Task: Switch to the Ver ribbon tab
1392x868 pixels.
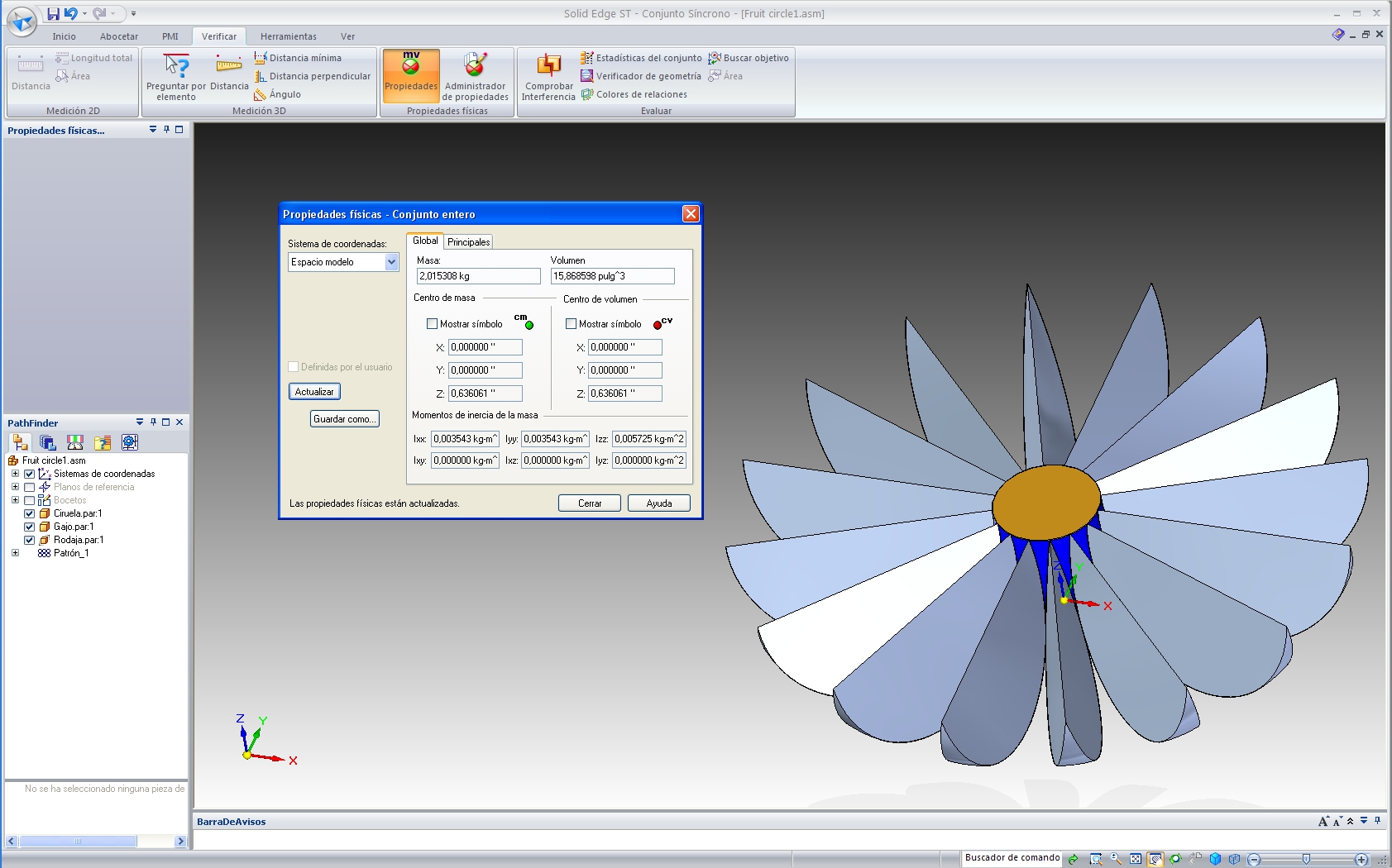Action: click(x=347, y=36)
